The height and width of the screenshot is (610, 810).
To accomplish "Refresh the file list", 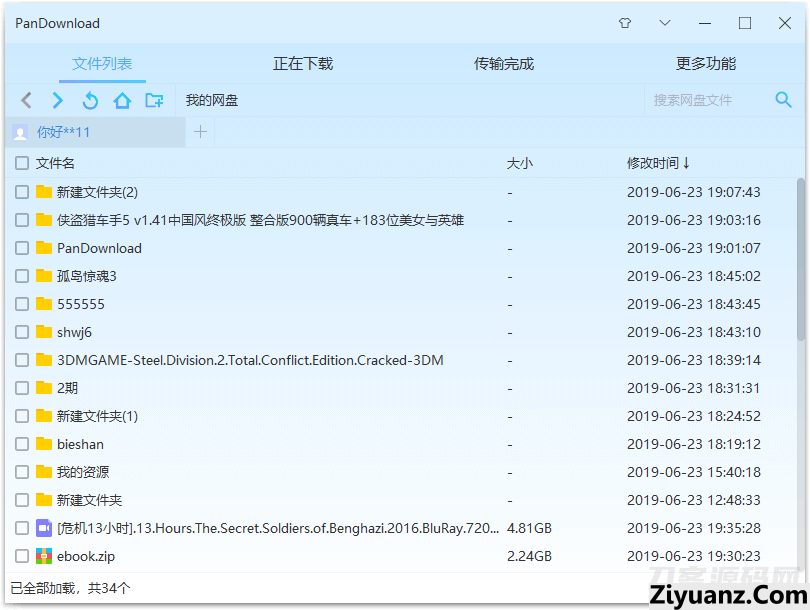I will 90,100.
